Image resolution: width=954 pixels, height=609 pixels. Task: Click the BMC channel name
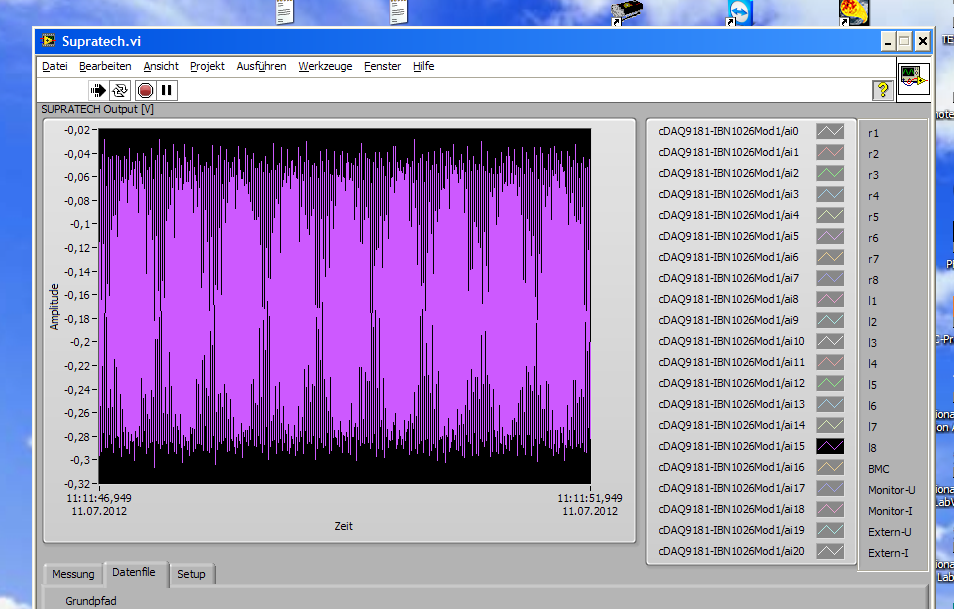click(x=879, y=469)
